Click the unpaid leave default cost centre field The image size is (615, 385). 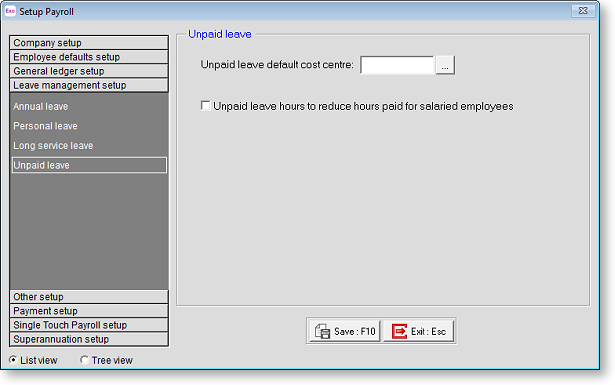[x=397, y=65]
